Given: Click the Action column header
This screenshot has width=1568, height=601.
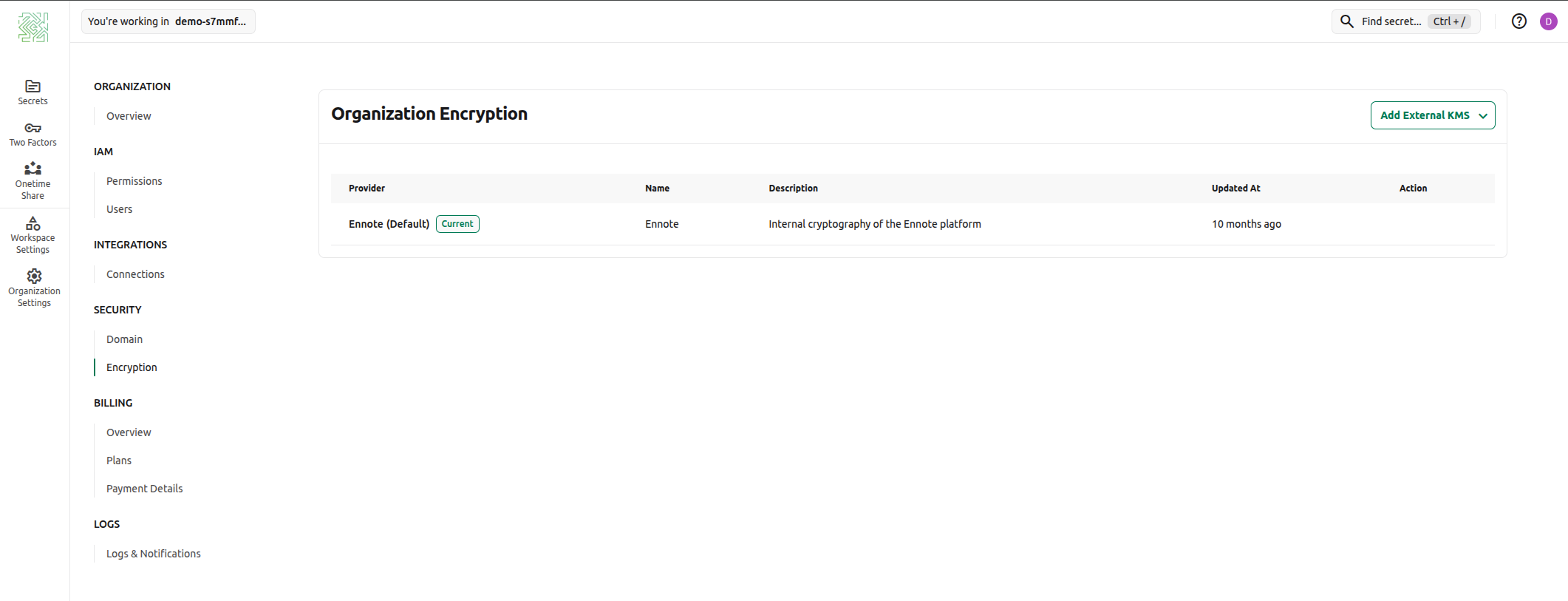Looking at the screenshot, I should pyautogui.click(x=1413, y=189).
